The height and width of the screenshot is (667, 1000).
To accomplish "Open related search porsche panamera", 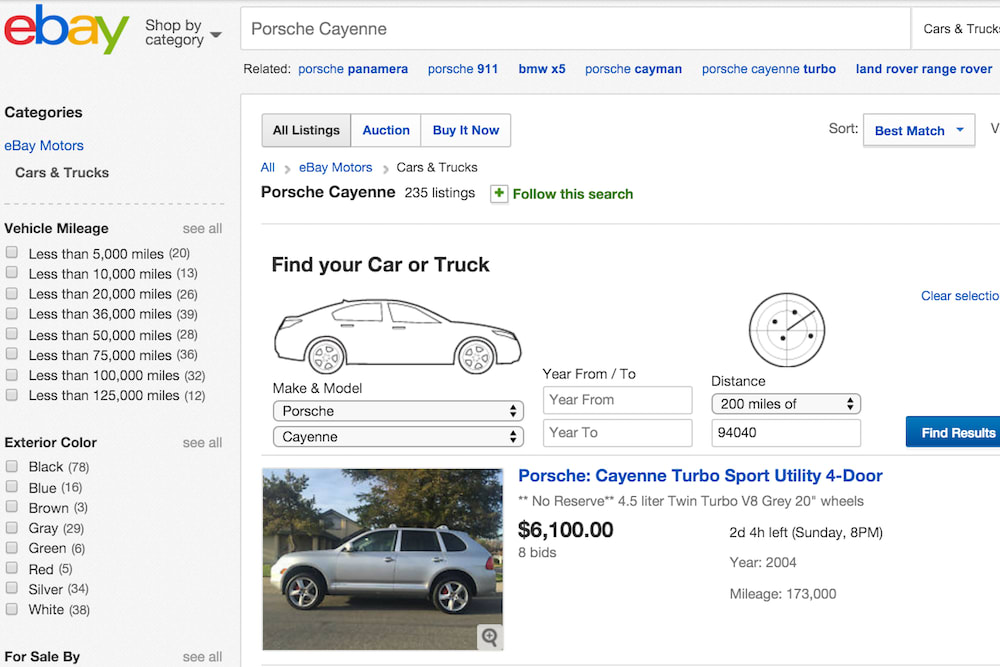I will pos(353,69).
